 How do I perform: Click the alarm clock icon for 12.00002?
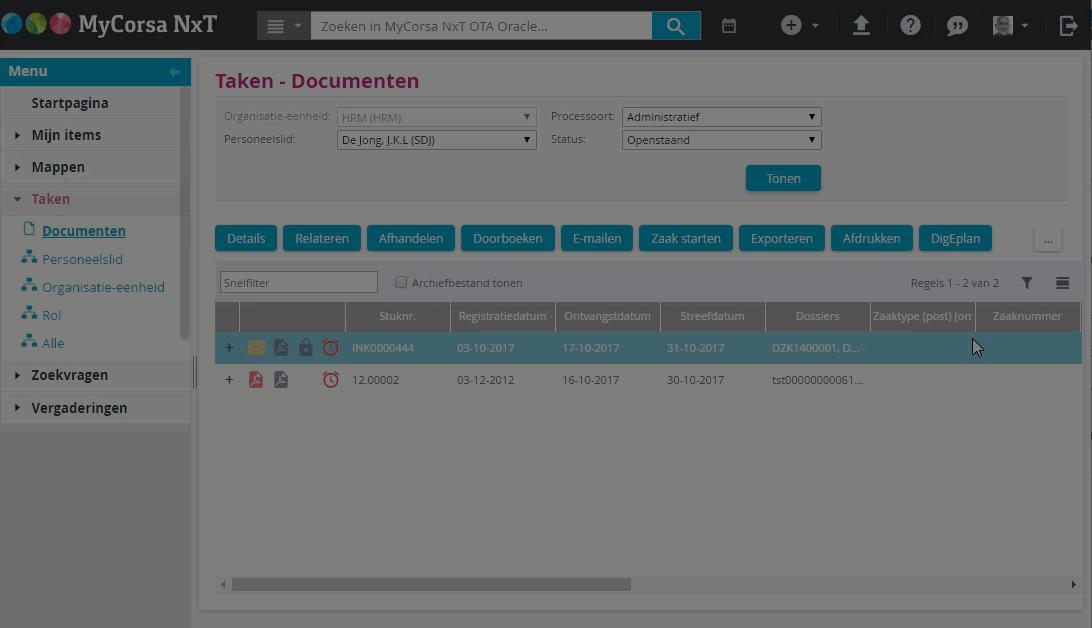click(x=331, y=379)
